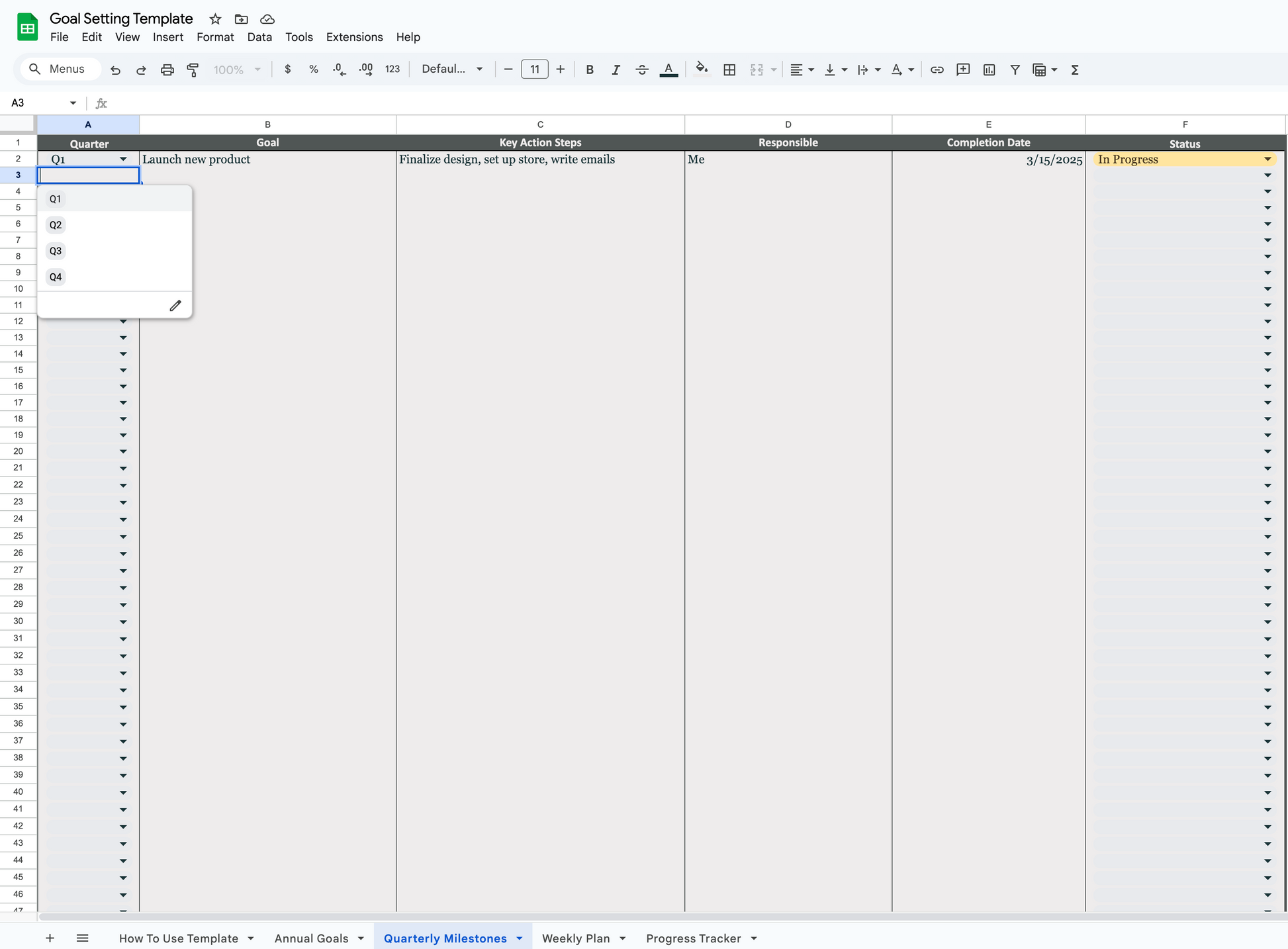The height and width of the screenshot is (949, 1288).
Task: Choose Q1 from the dropdown list
Action: click(x=115, y=199)
